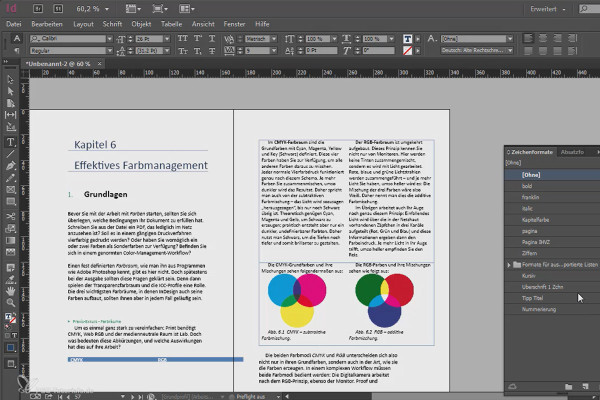
Task: Open the Bearbeiten menu
Action: tap(47, 24)
